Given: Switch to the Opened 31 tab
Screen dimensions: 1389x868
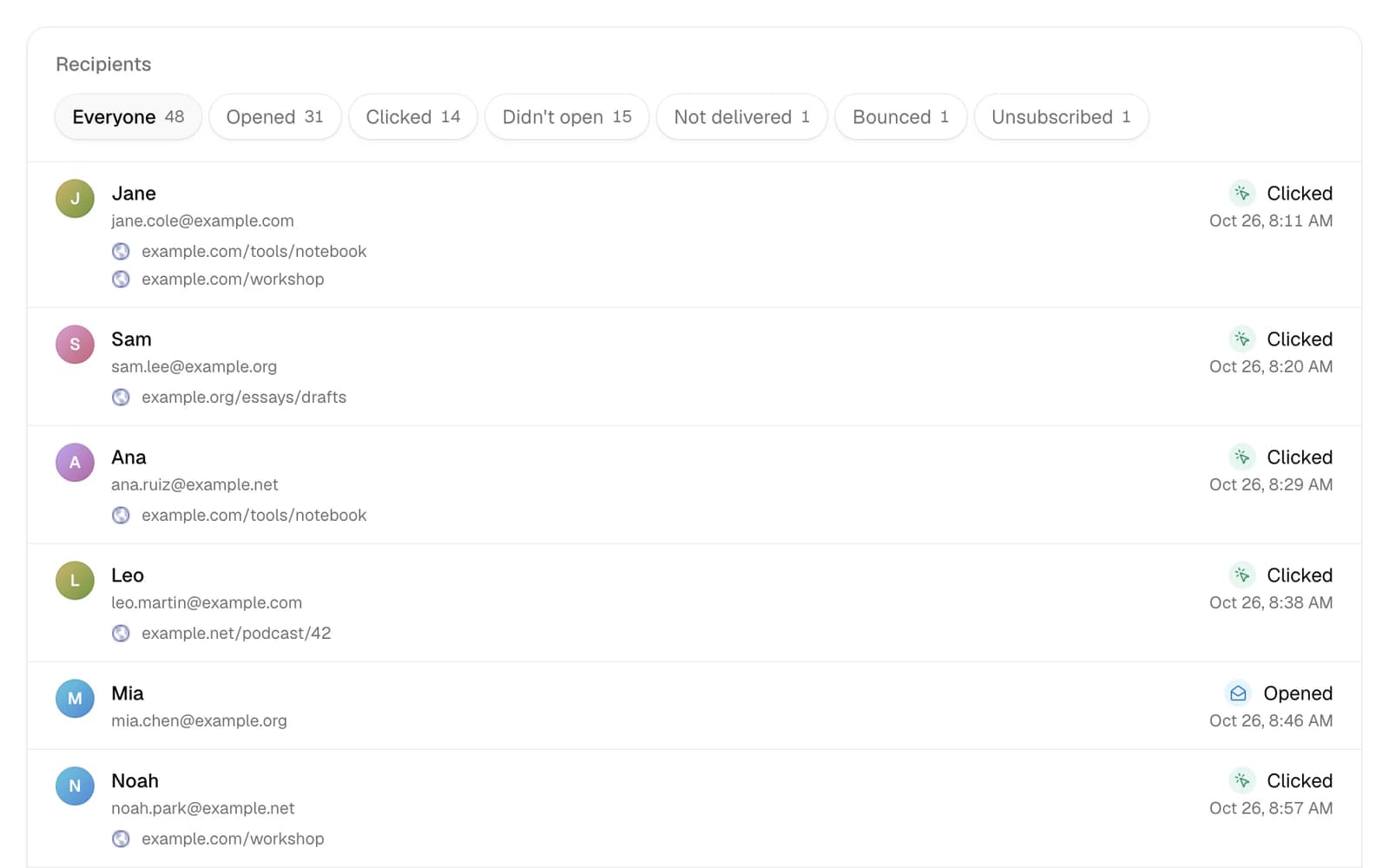Looking at the screenshot, I should pyautogui.click(x=274, y=117).
